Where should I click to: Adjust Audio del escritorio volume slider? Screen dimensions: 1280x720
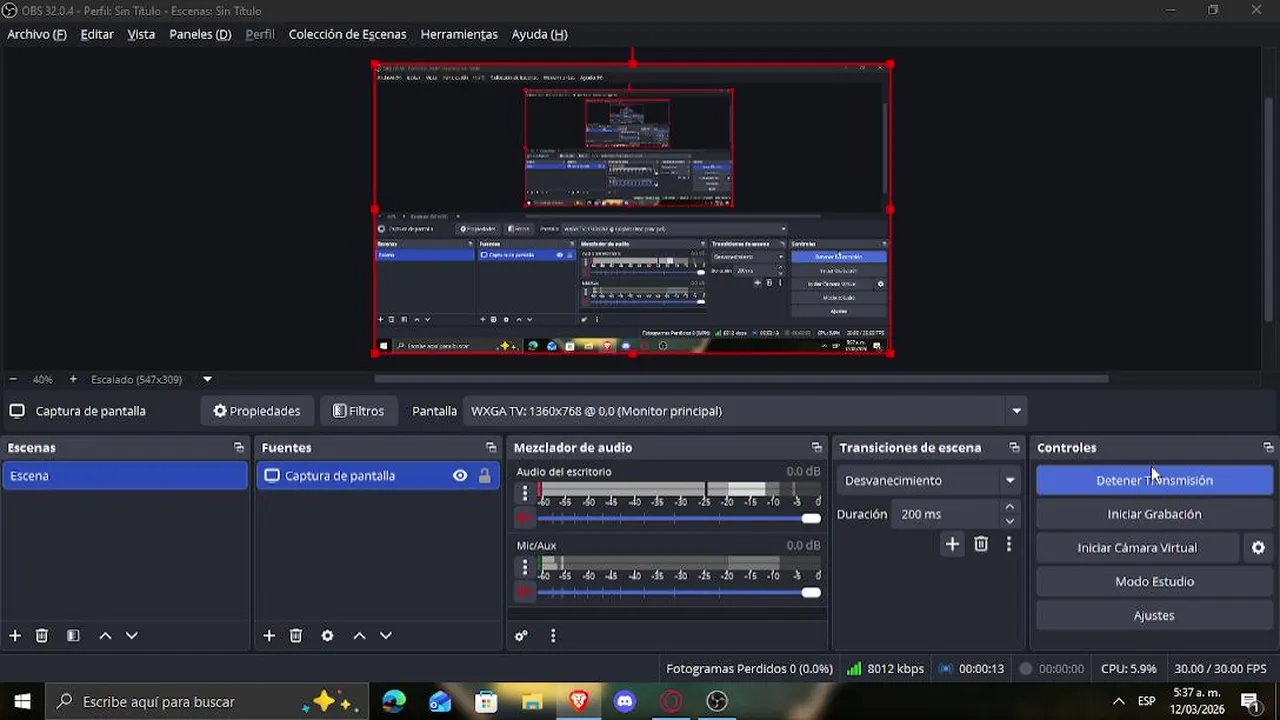[679, 518]
